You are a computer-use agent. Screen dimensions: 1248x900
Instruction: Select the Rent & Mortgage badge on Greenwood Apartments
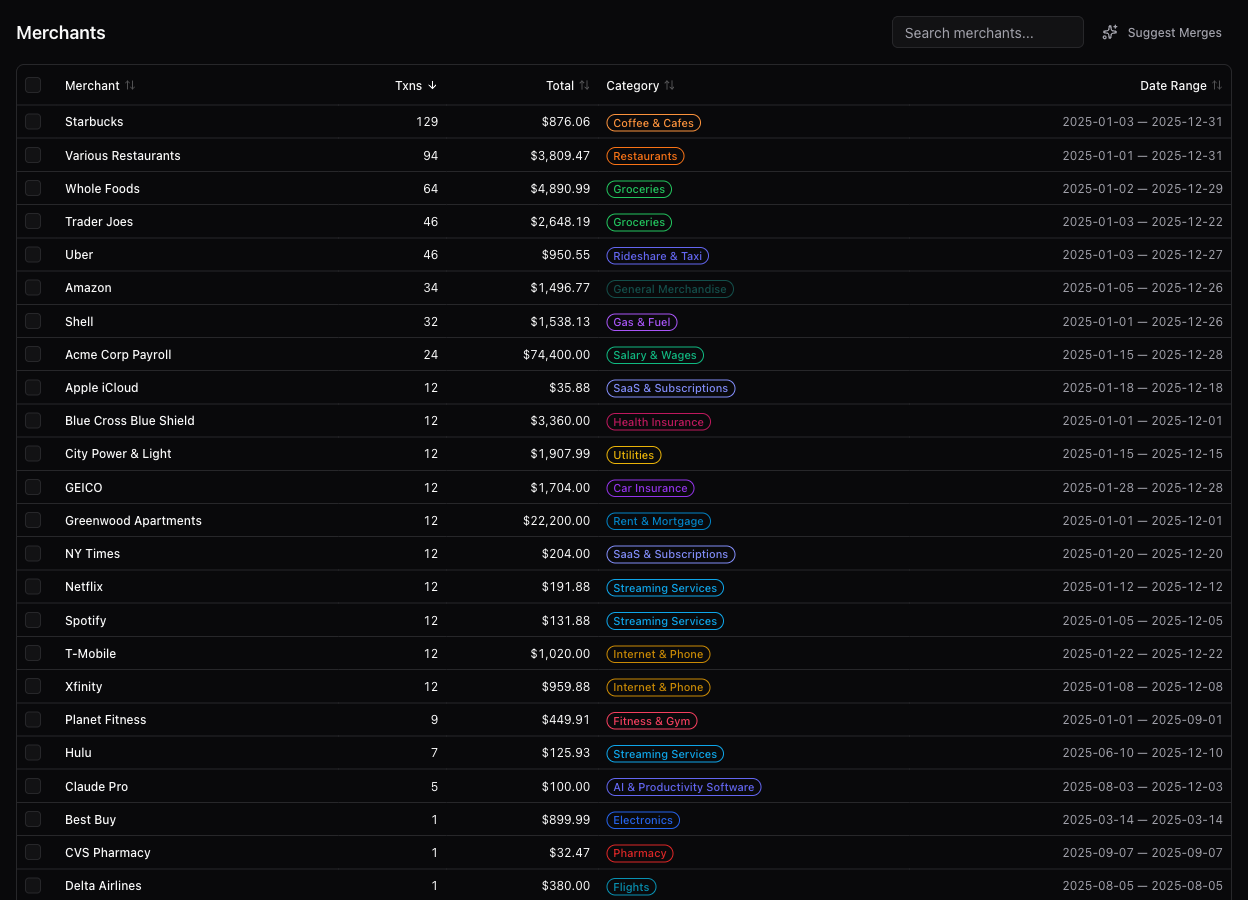pyautogui.click(x=658, y=520)
